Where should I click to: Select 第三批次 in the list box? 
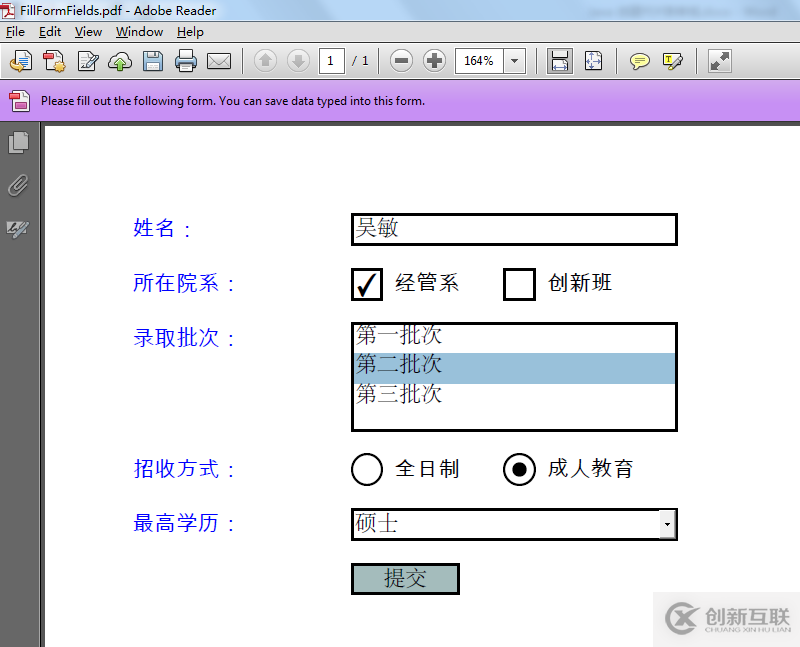pyautogui.click(x=514, y=395)
